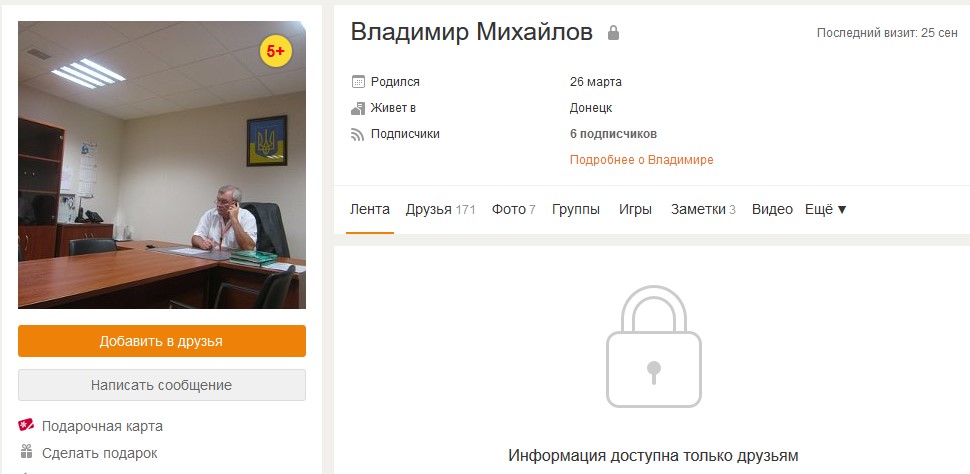The image size is (970, 474).
Task: Go to the Группы tab
Action: [576, 209]
